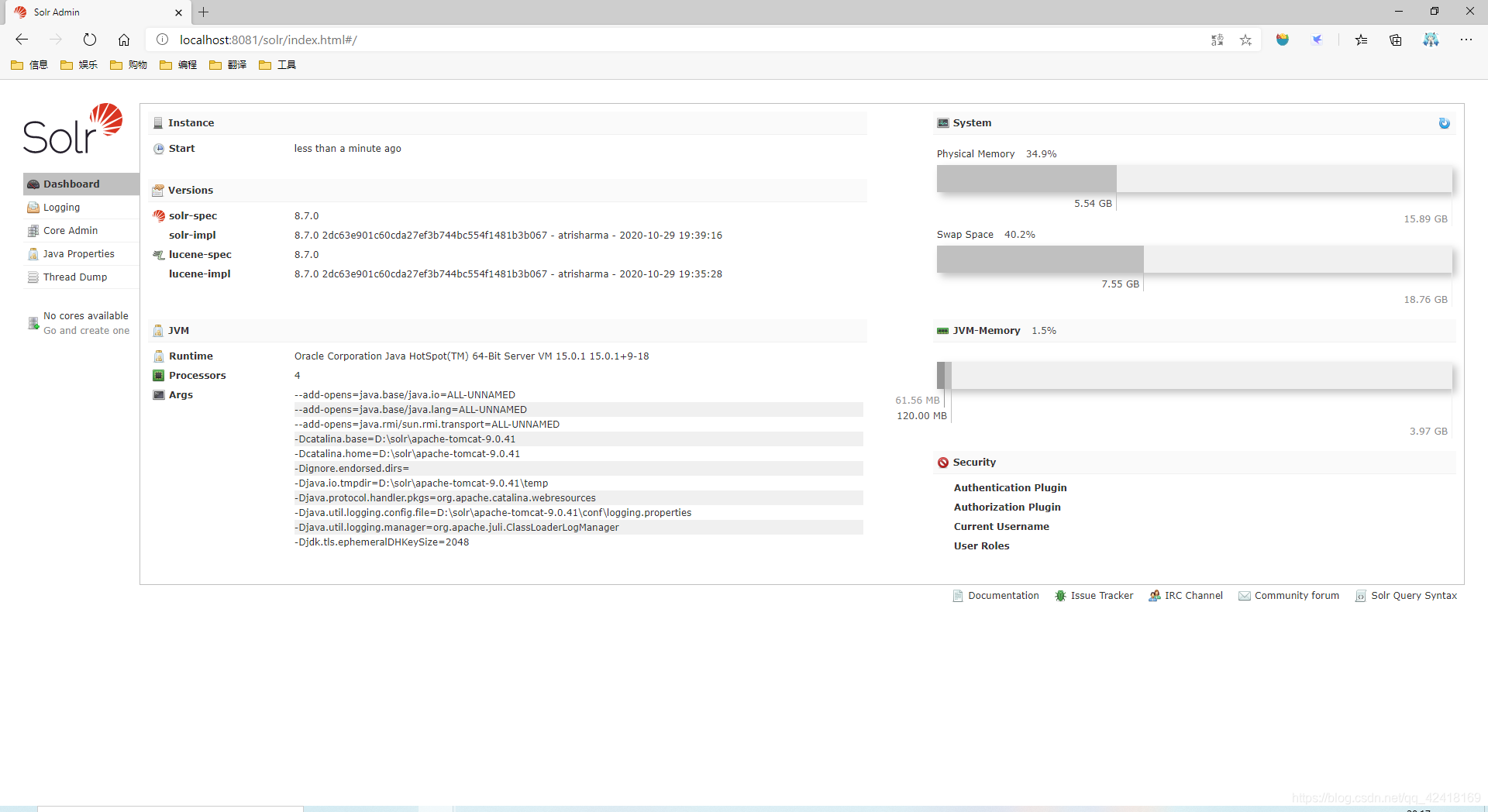Open the 翻译 bookmarks folder
The height and width of the screenshot is (812, 1488).
pos(228,65)
